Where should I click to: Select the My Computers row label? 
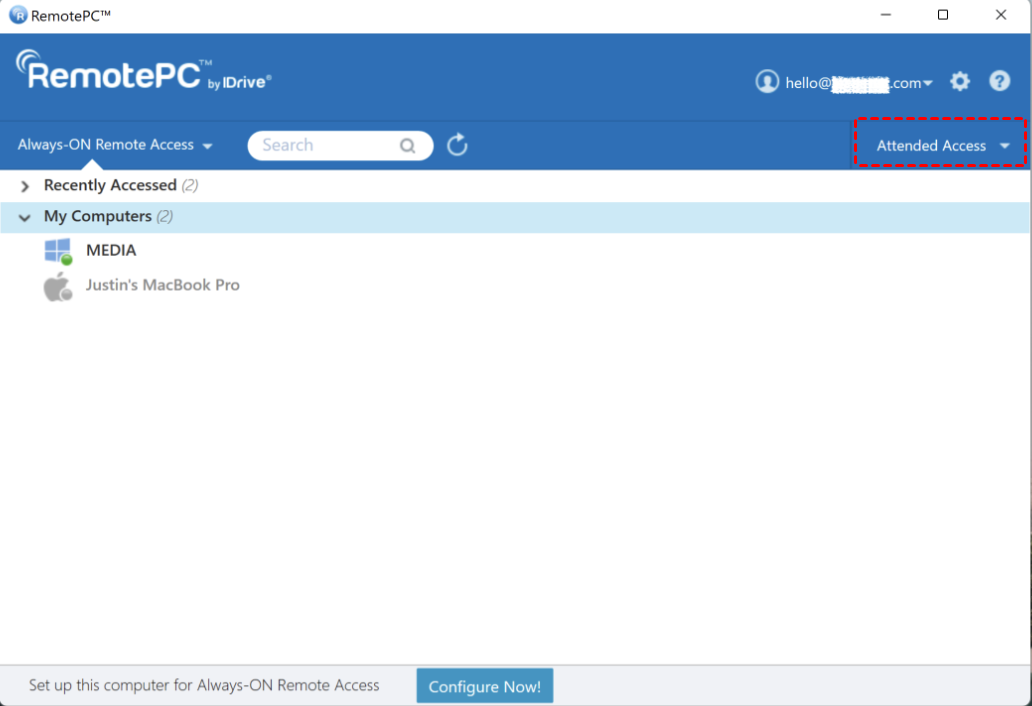point(97,216)
